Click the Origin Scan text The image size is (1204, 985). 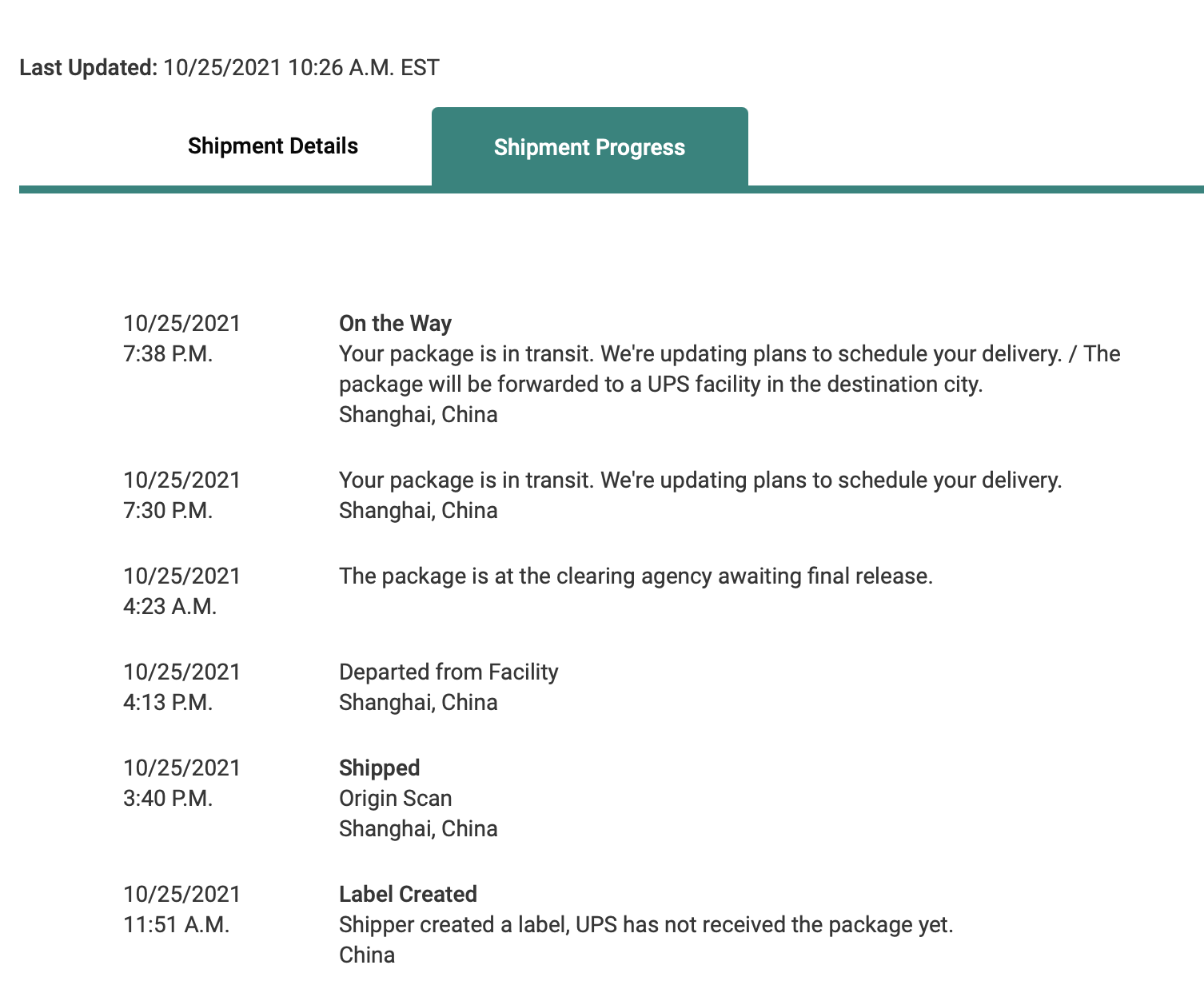[395, 799]
